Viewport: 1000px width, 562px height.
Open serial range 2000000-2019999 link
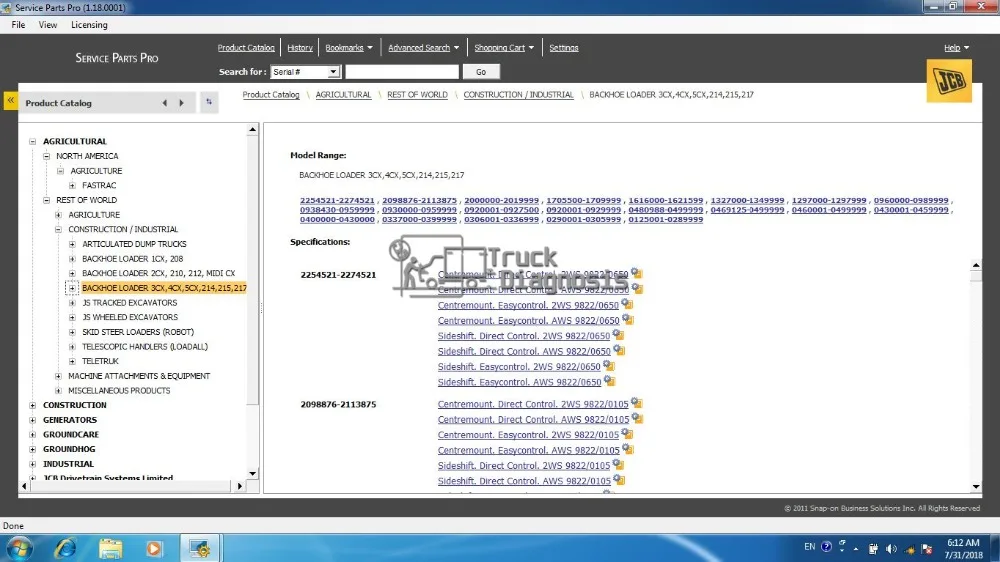tap(501, 200)
